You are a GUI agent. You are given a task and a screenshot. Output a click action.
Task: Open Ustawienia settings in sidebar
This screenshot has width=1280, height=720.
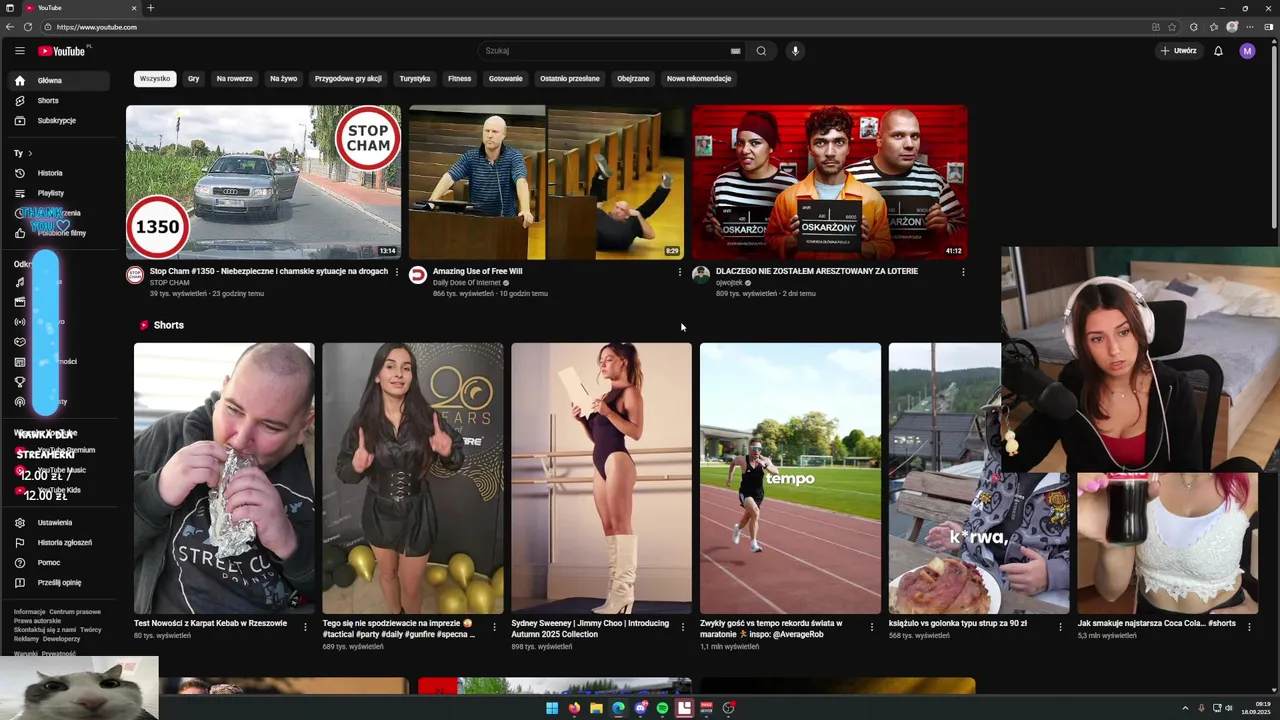tap(58, 523)
